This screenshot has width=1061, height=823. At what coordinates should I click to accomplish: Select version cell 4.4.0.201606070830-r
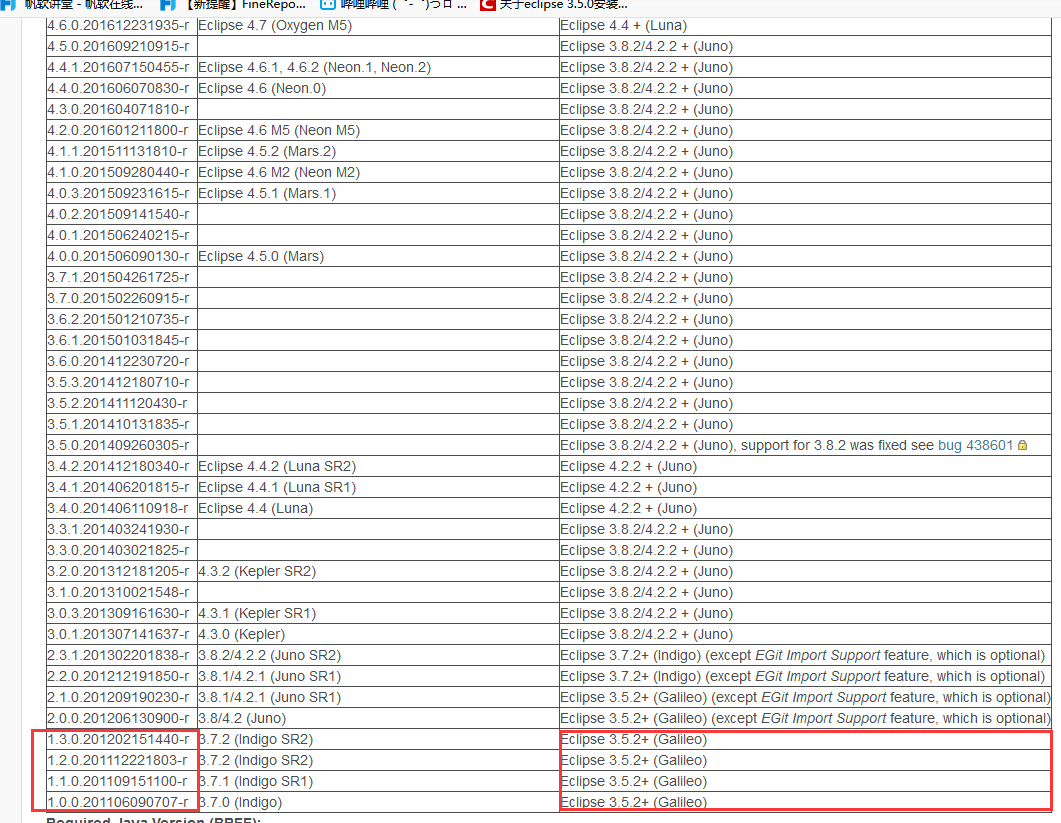(122, 88)
